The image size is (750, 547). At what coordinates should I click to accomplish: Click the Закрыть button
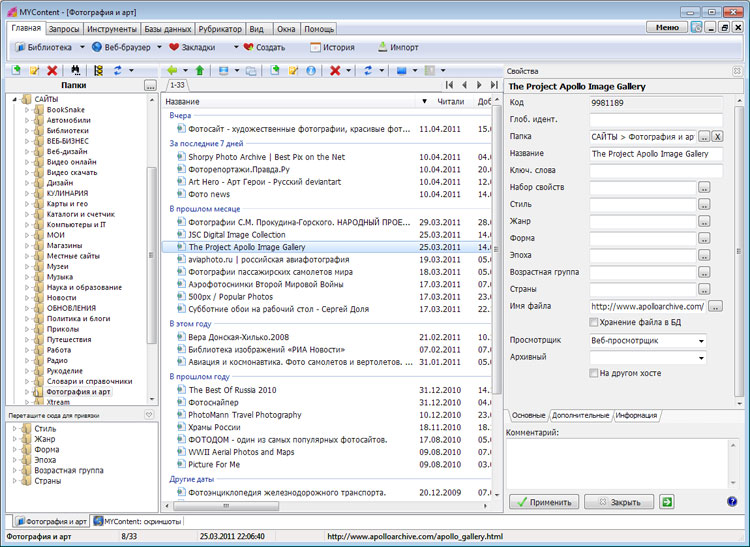[619, 502]
